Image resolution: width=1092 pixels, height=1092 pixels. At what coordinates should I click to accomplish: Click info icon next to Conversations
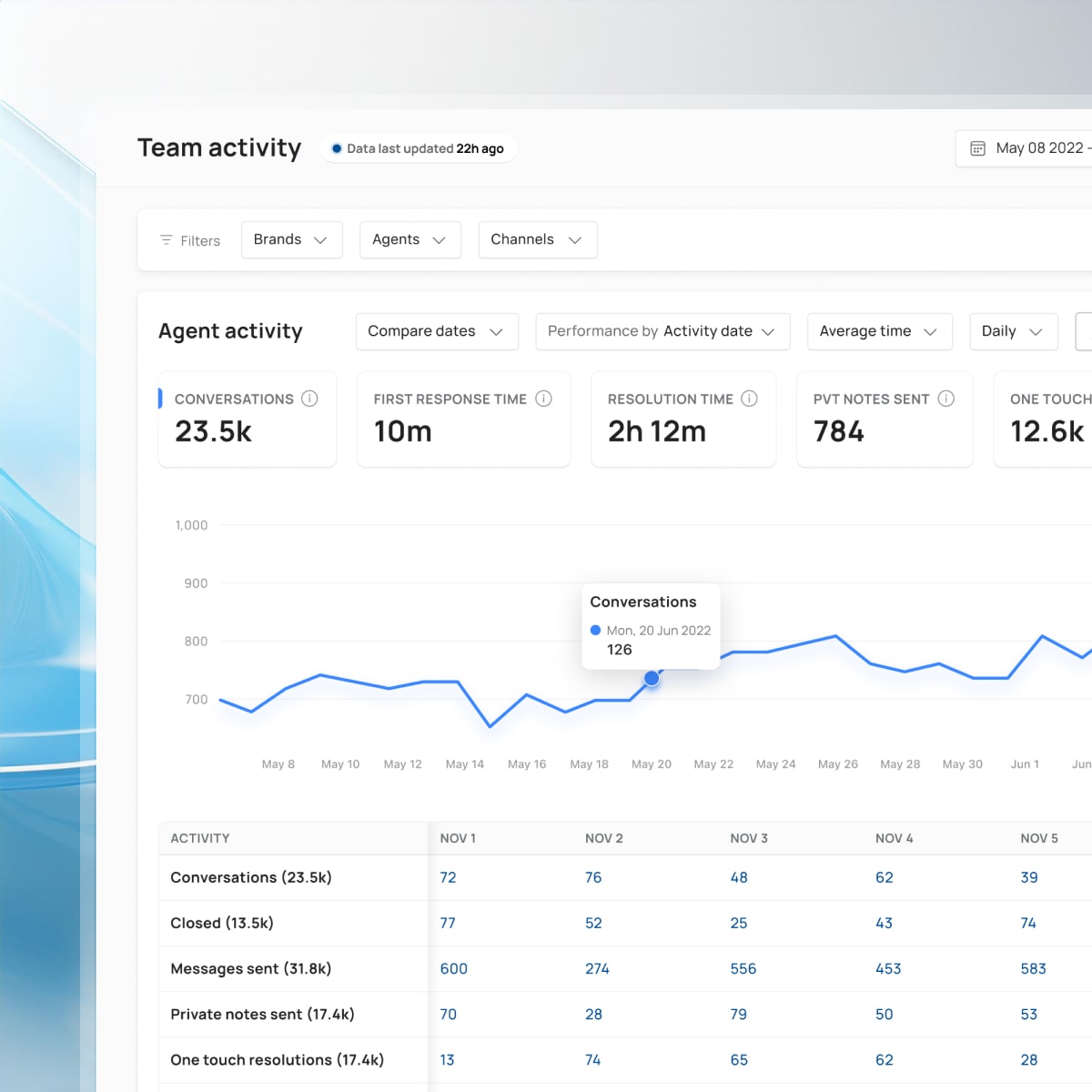[x=309, y=399]
